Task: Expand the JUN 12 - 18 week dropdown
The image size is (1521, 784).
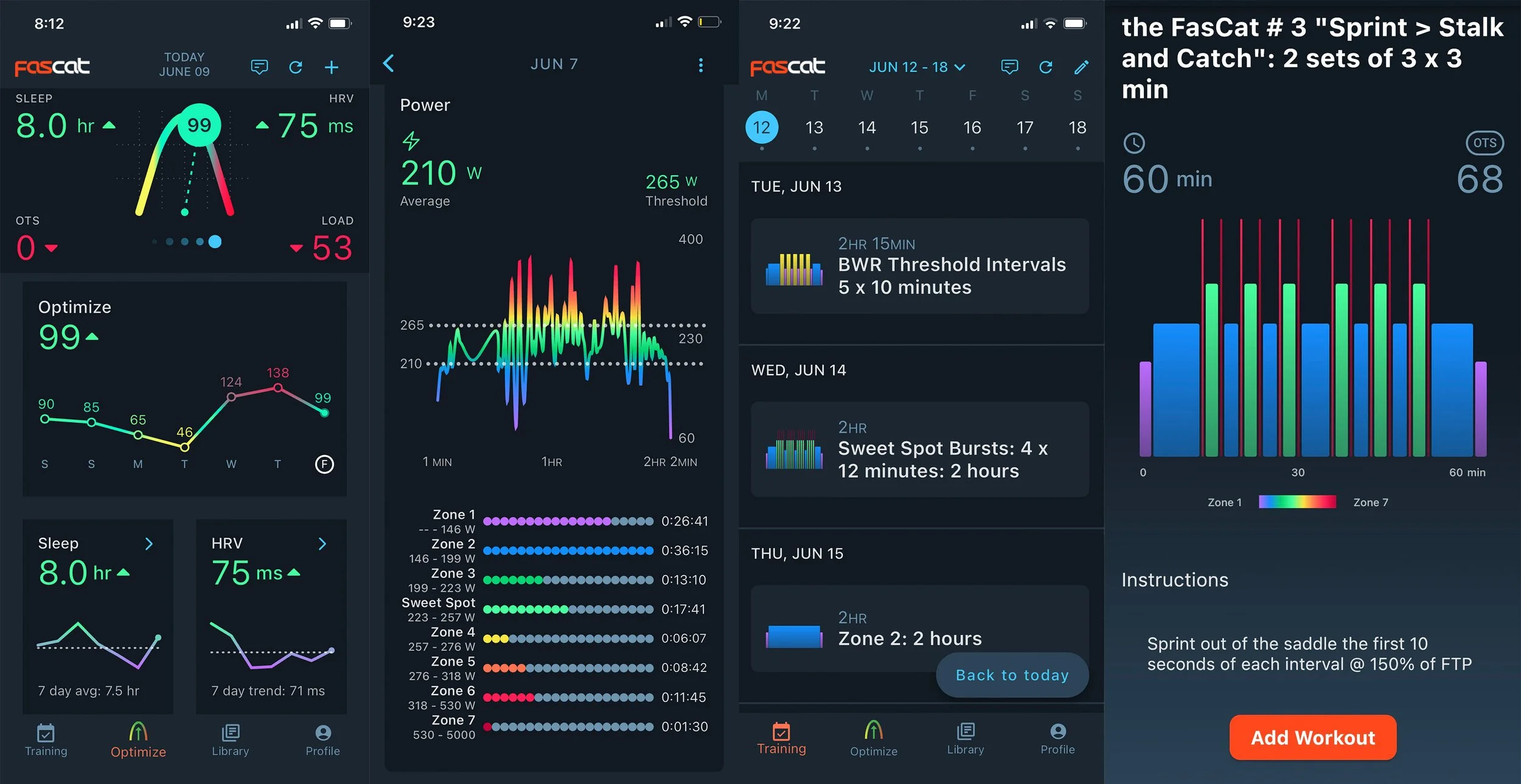Action: click(917, 67)
